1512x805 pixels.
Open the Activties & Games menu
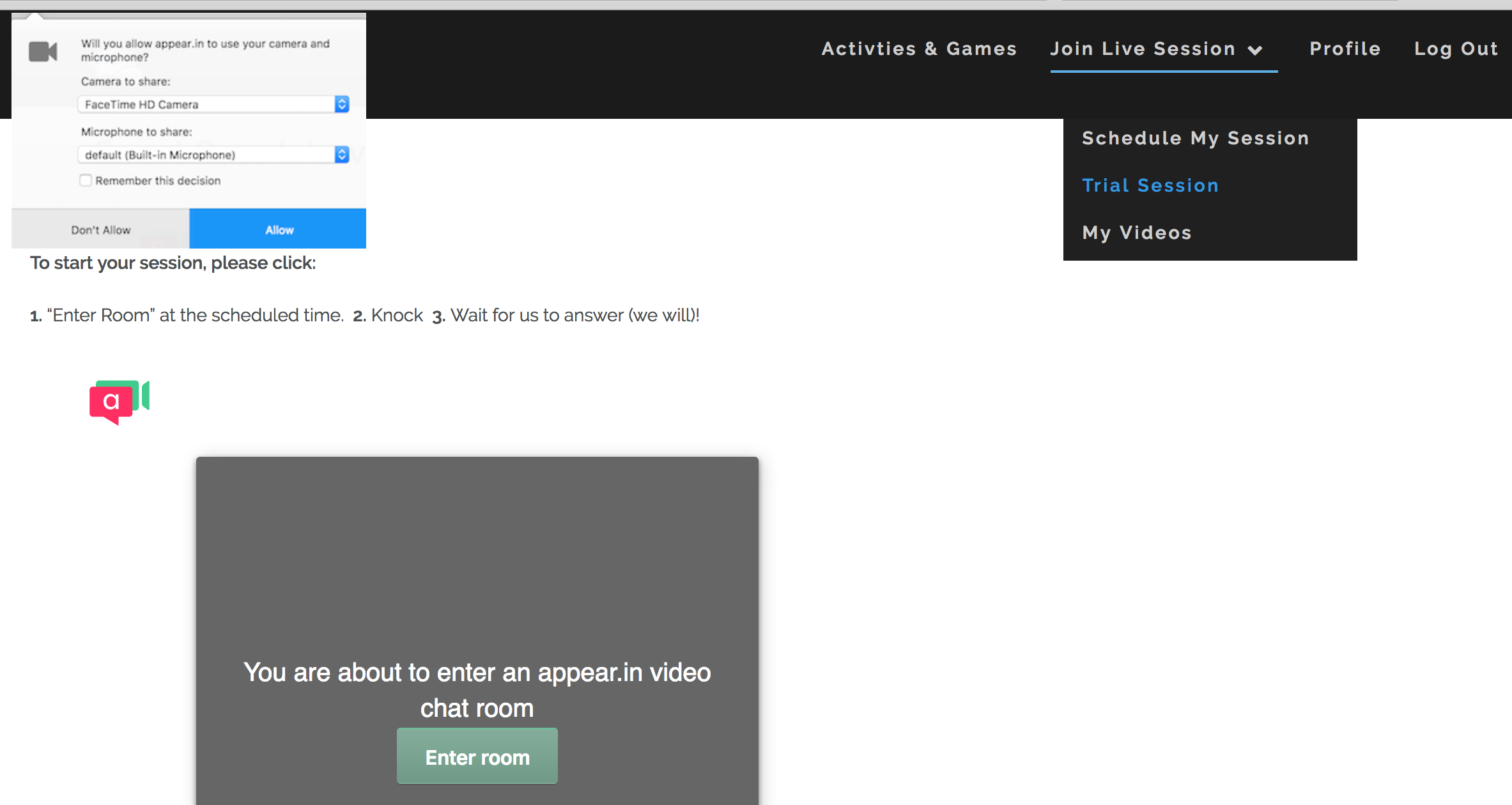pyautogui.click(x=919, y=49)
